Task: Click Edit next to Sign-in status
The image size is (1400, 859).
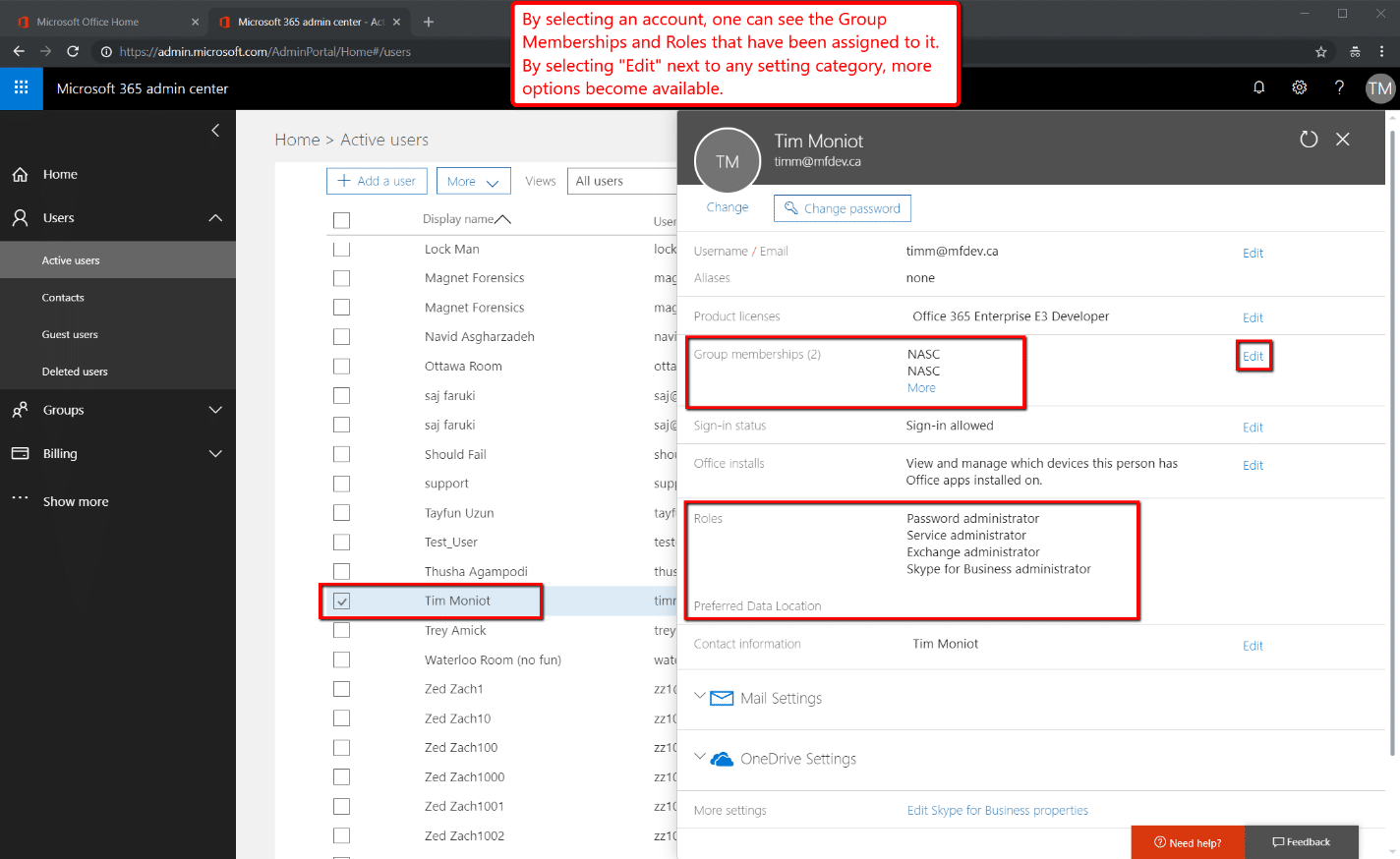Action: pyautogui.click(x=1253, y=428)
